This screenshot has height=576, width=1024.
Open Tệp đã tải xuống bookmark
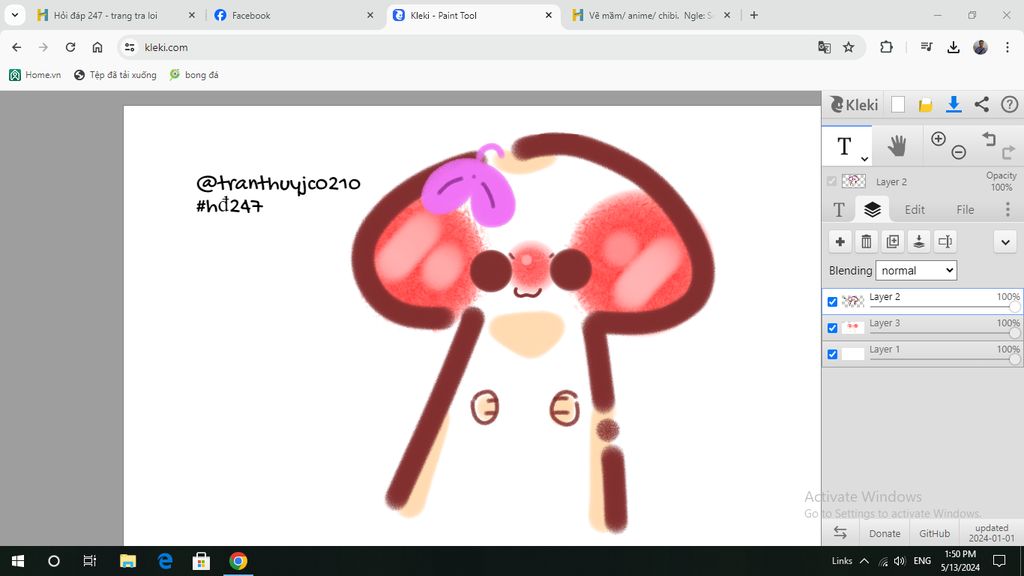point(116,74)
